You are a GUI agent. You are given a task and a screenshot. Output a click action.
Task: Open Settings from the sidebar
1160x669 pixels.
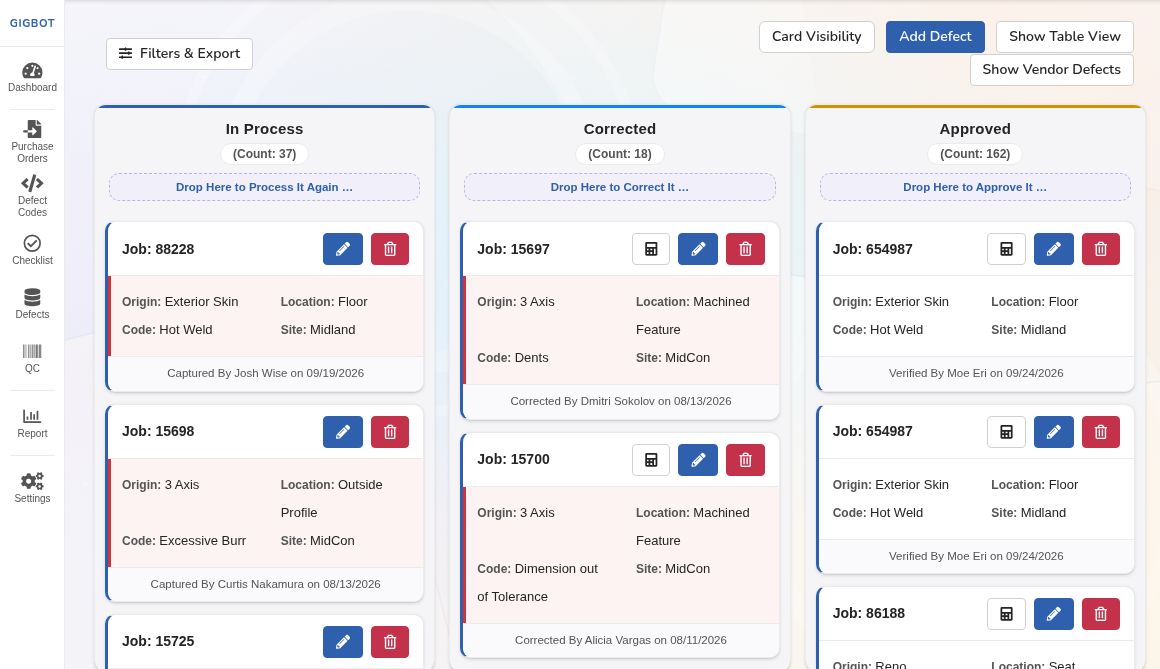[32, 488]
